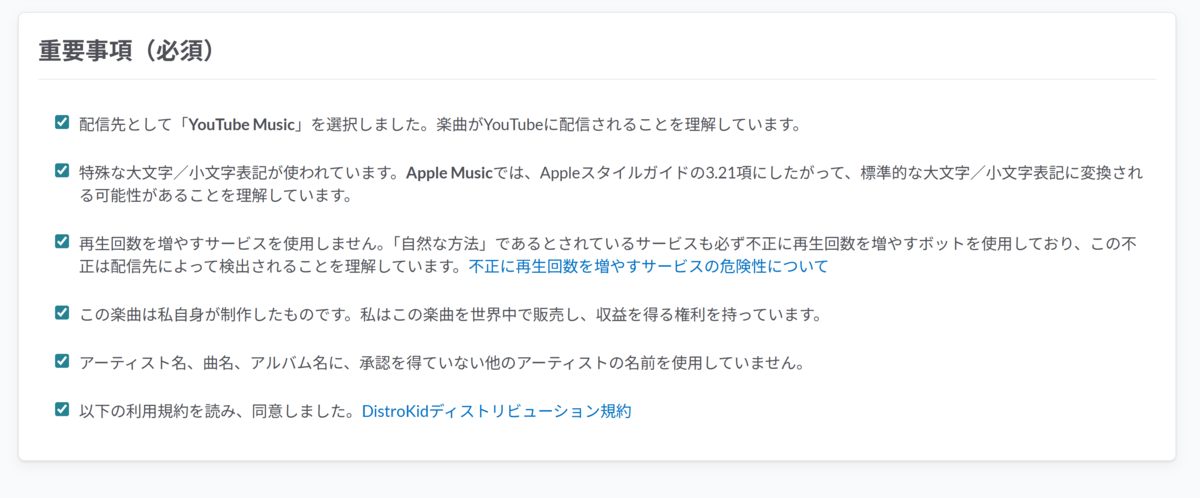Open 不正に再生回数を増やすサービスの危険性について link
The image size is (1200, 498).
coord(648,267)
